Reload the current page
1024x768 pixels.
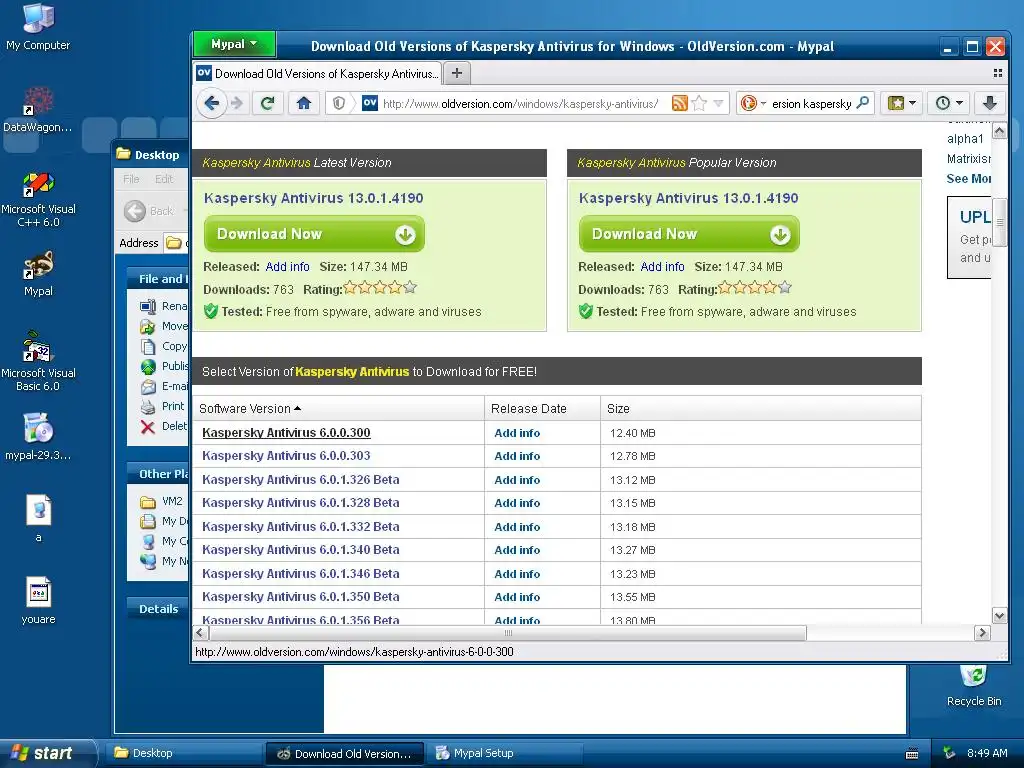(x=267, y=103)
